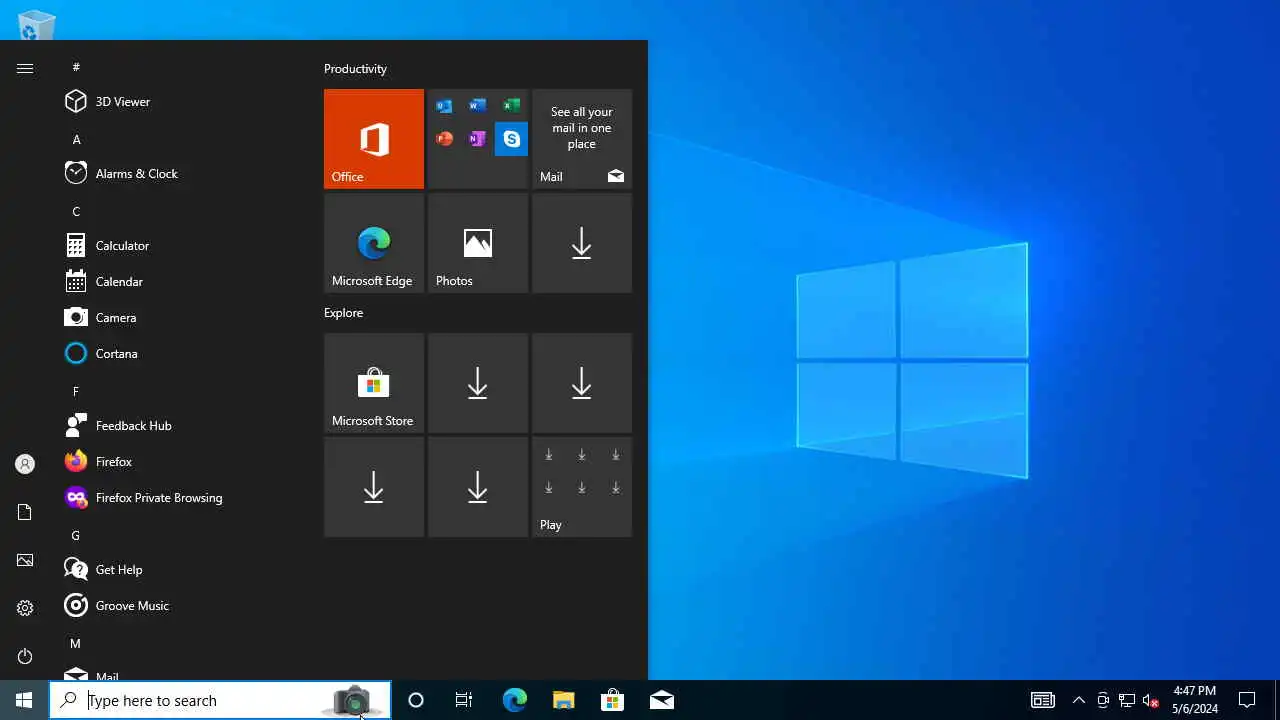Click the 'M' letter header in app list
The image size is (1280, 720).
pos(75,643)
